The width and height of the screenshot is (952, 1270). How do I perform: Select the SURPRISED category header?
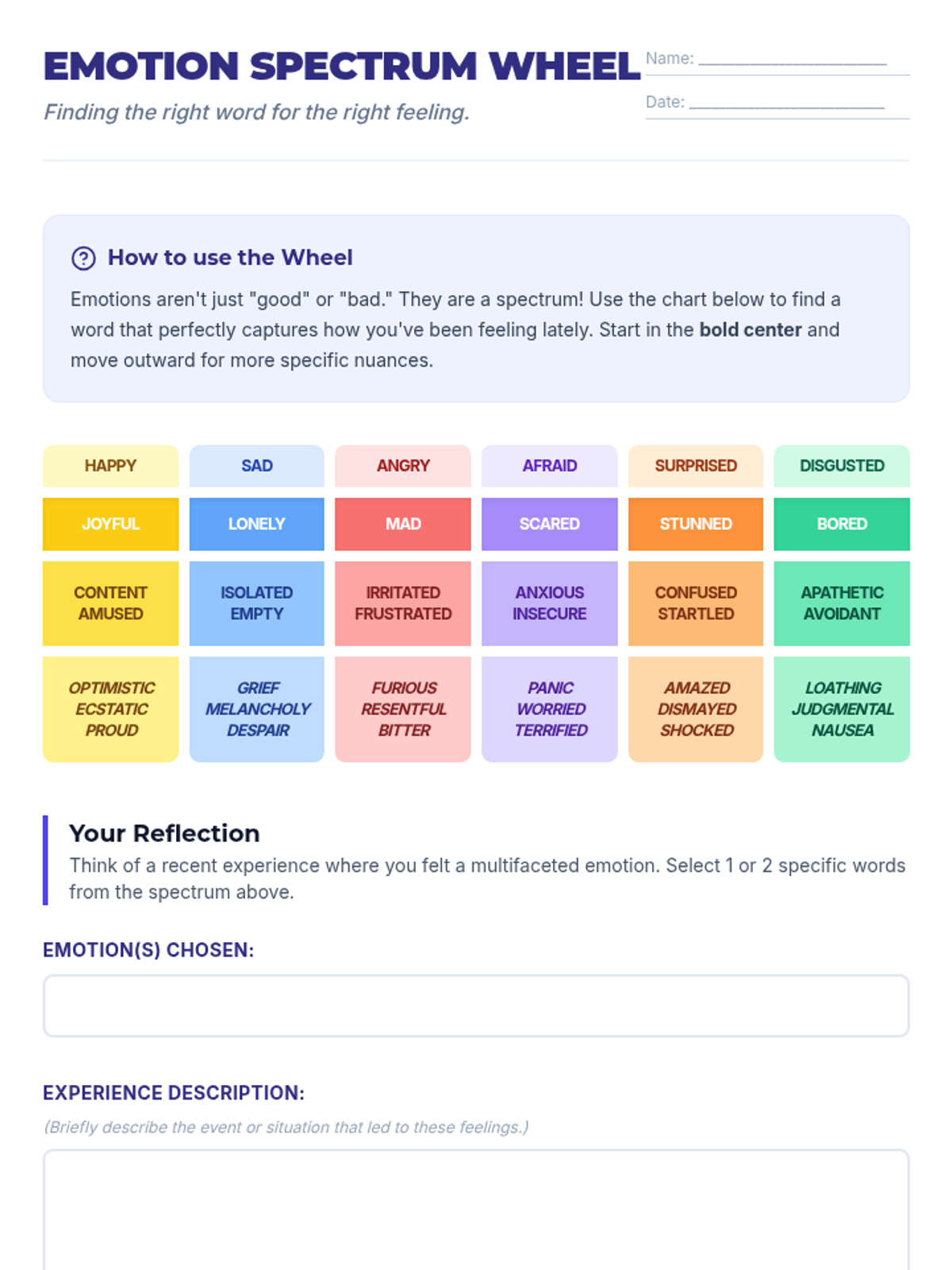pos(696,466)
